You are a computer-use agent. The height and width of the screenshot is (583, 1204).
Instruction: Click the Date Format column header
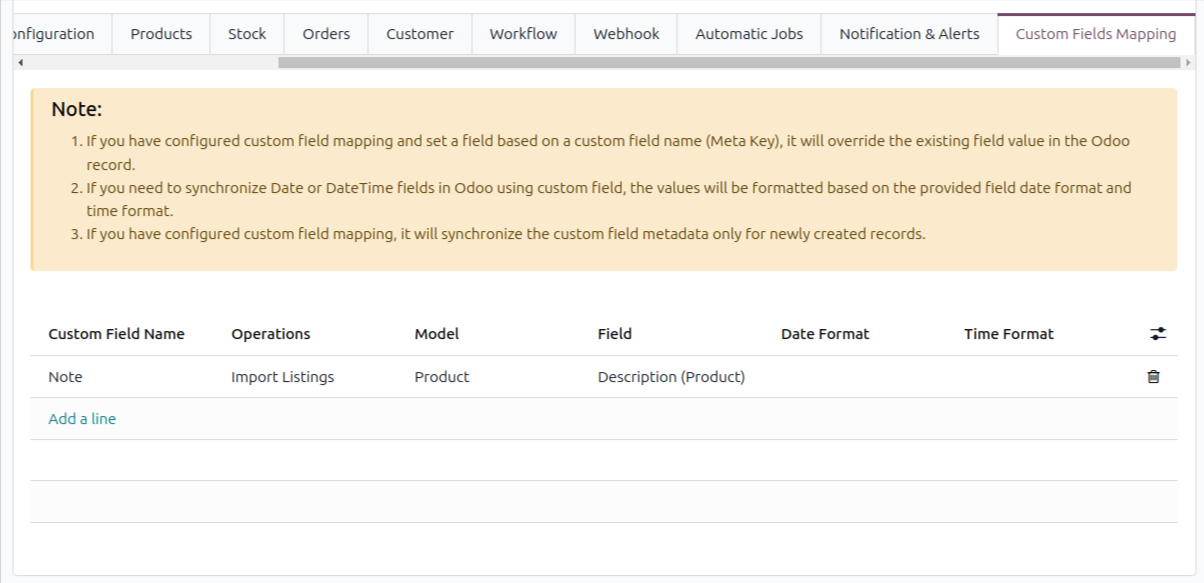pyautogui.click(x=825, y=334)
